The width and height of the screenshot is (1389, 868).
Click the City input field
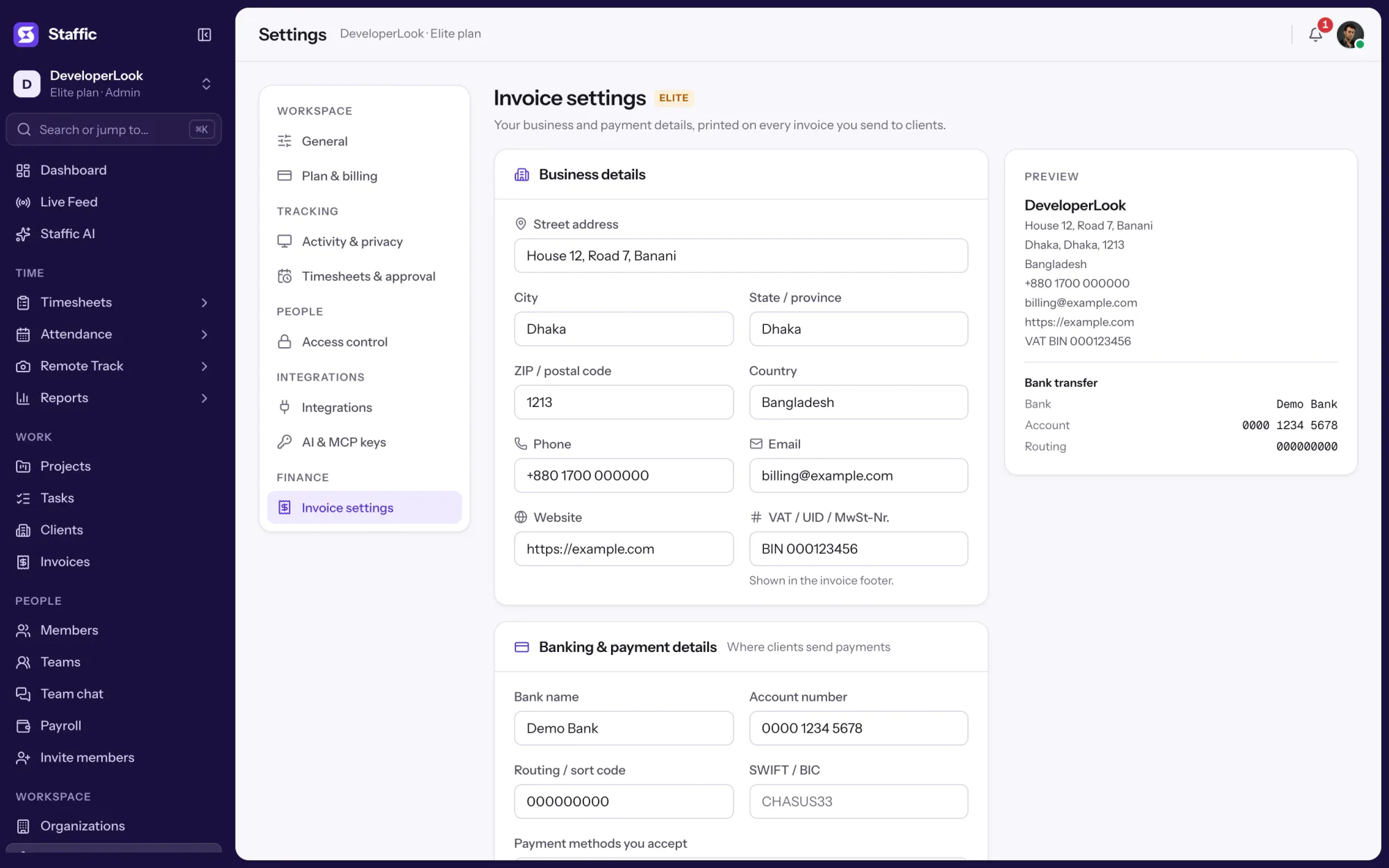coord(624,329)
